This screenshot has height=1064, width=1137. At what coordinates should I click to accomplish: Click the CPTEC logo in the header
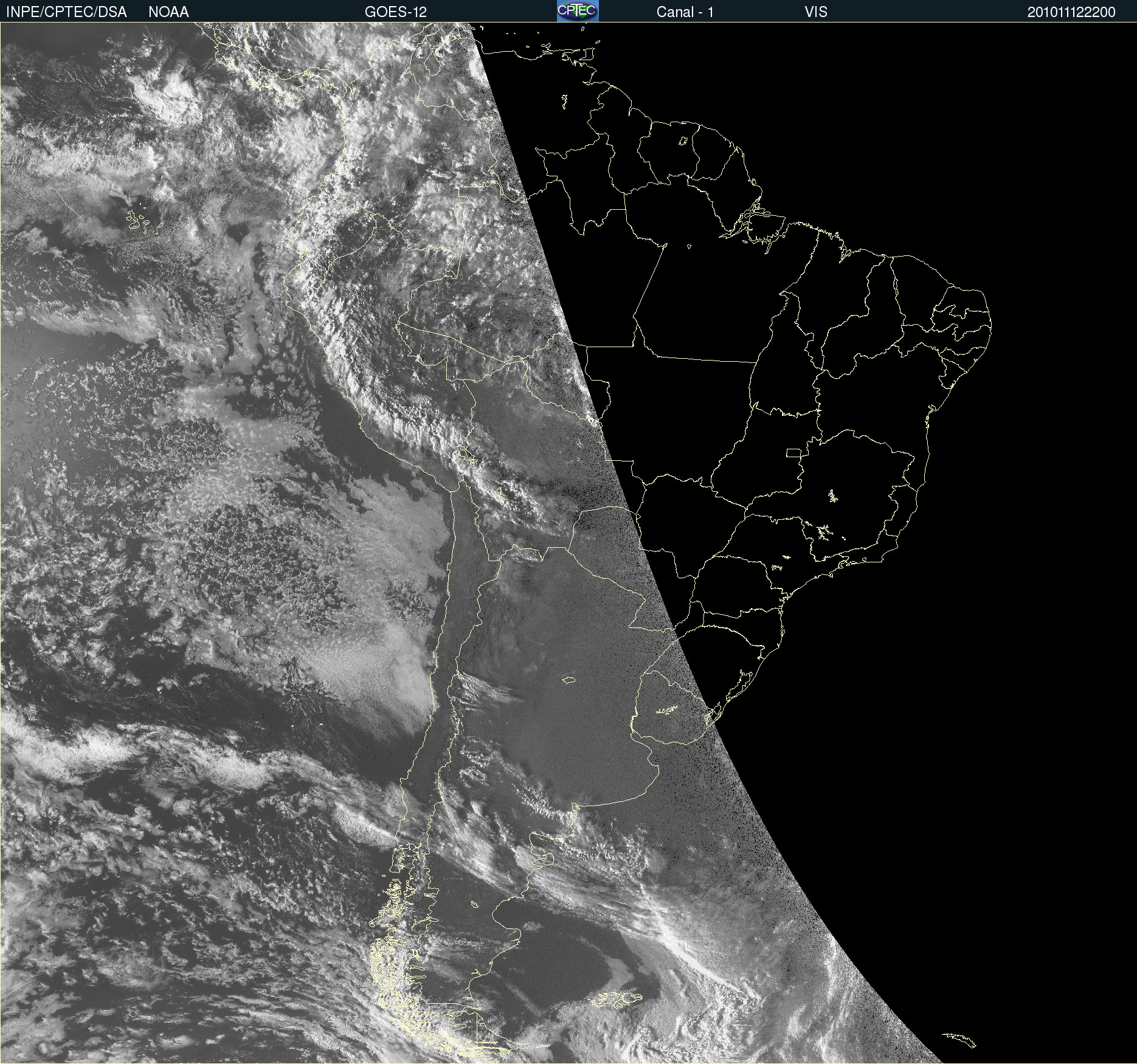[578, 11]
